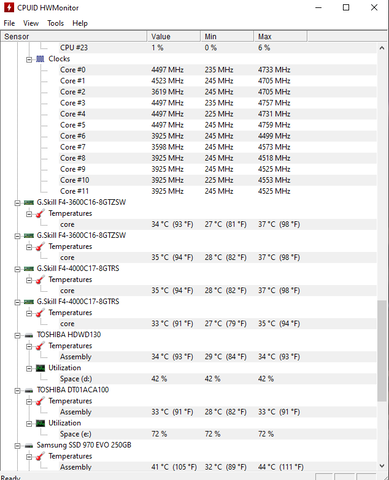Click the TOSHIBA HDWD130 drive icon
The width and height of the screenshot is (389, 480).
pyautogui.click(x=29, y=335)
